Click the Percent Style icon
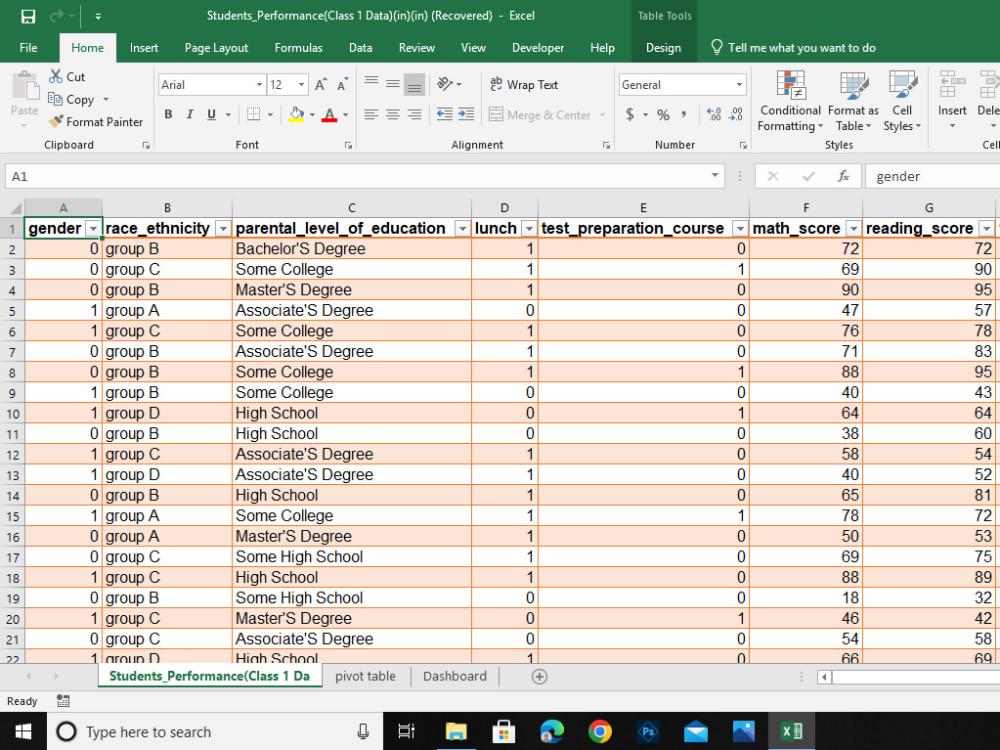Screen dimensions: 1000x750 coord(663,115)
